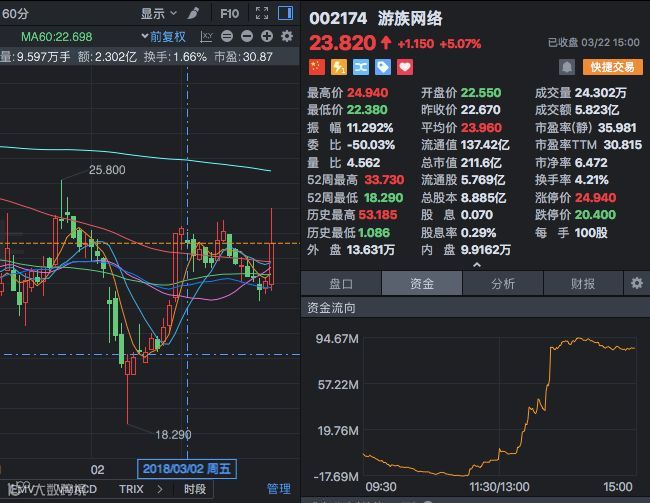Click the blue shuffle connect icon

pyautogui.click(x=361, y=67)
